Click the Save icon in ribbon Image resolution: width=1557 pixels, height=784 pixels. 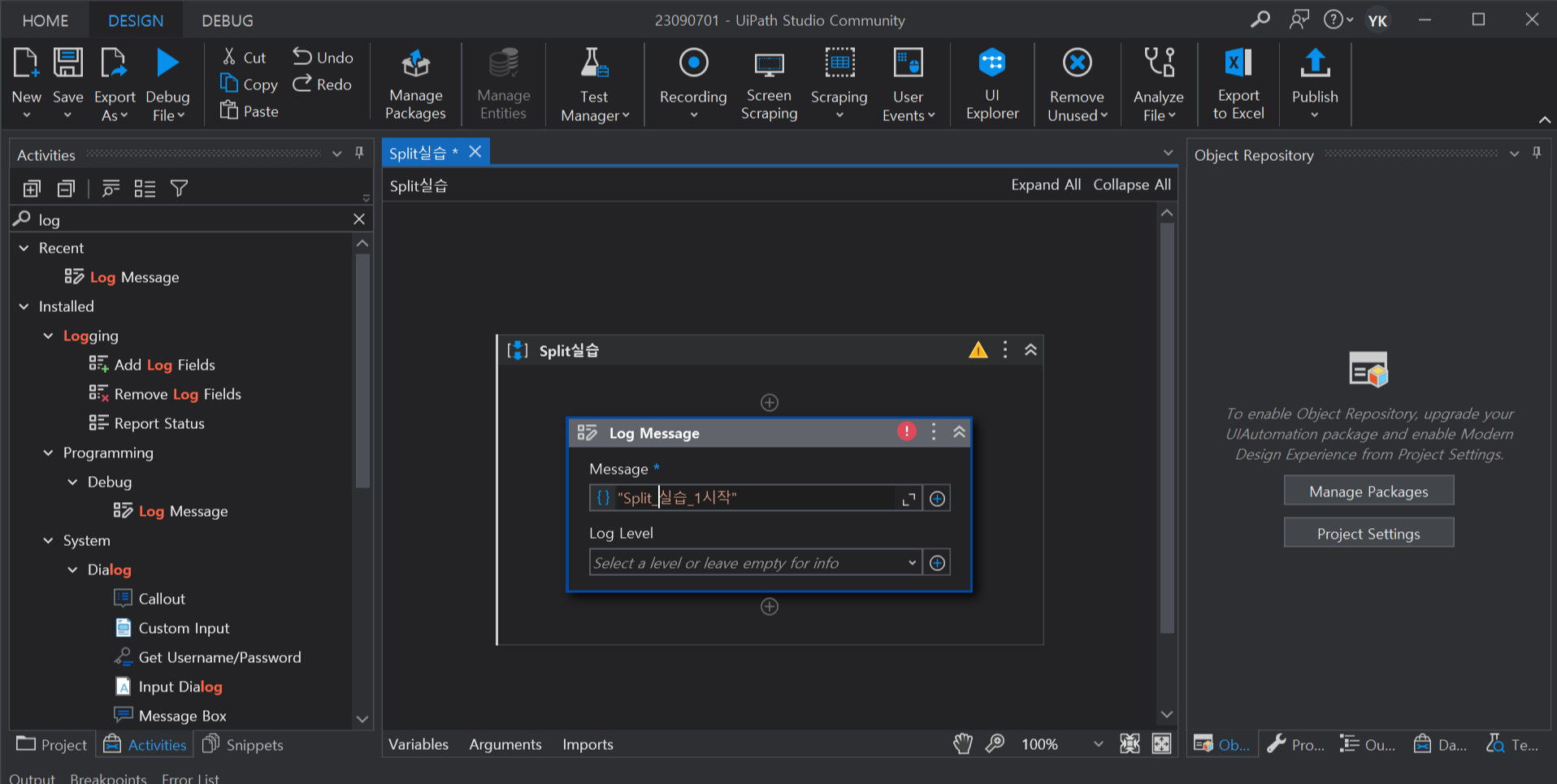tap(67, 63)
